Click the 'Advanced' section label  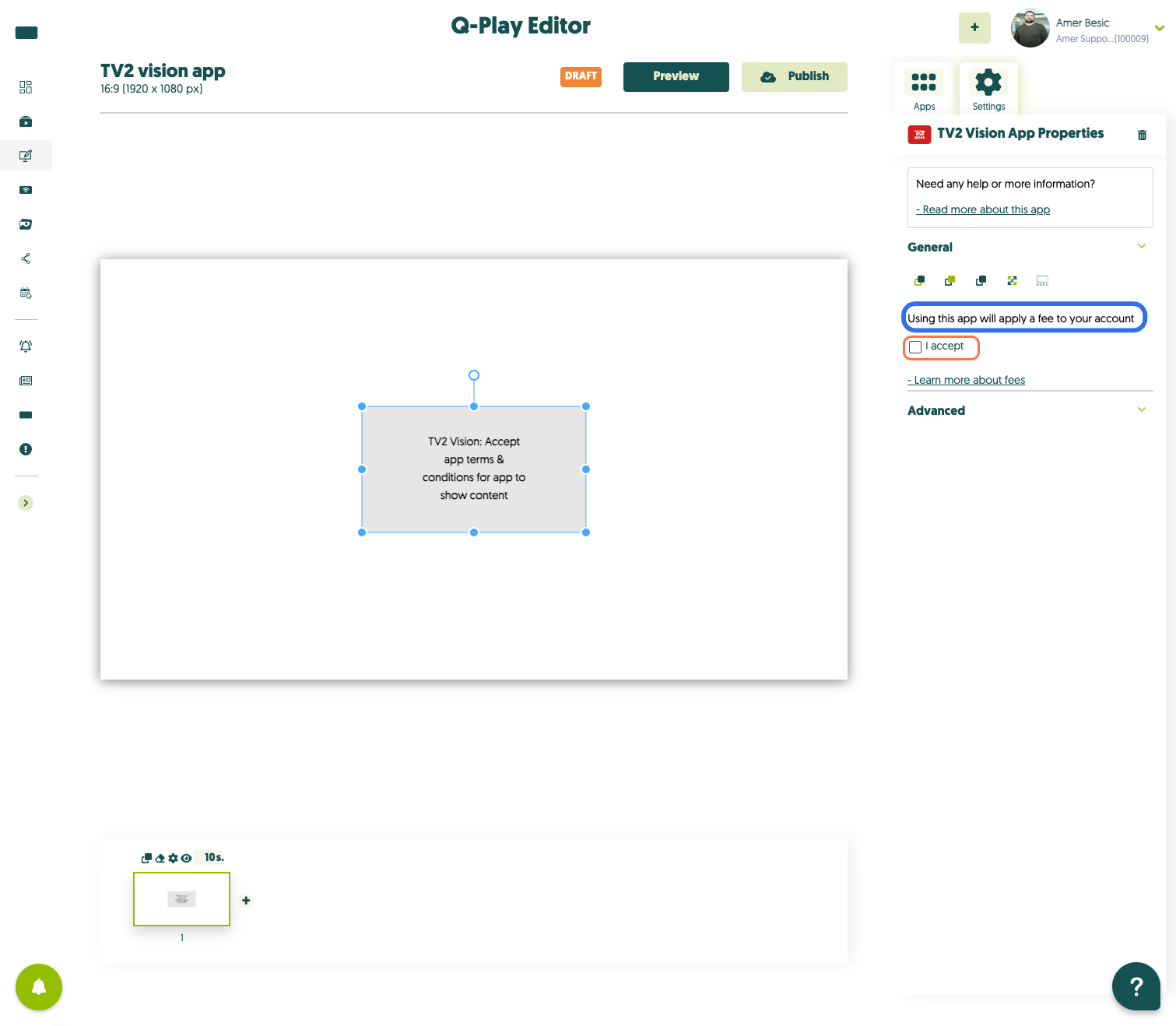click(x=936, y=410)
